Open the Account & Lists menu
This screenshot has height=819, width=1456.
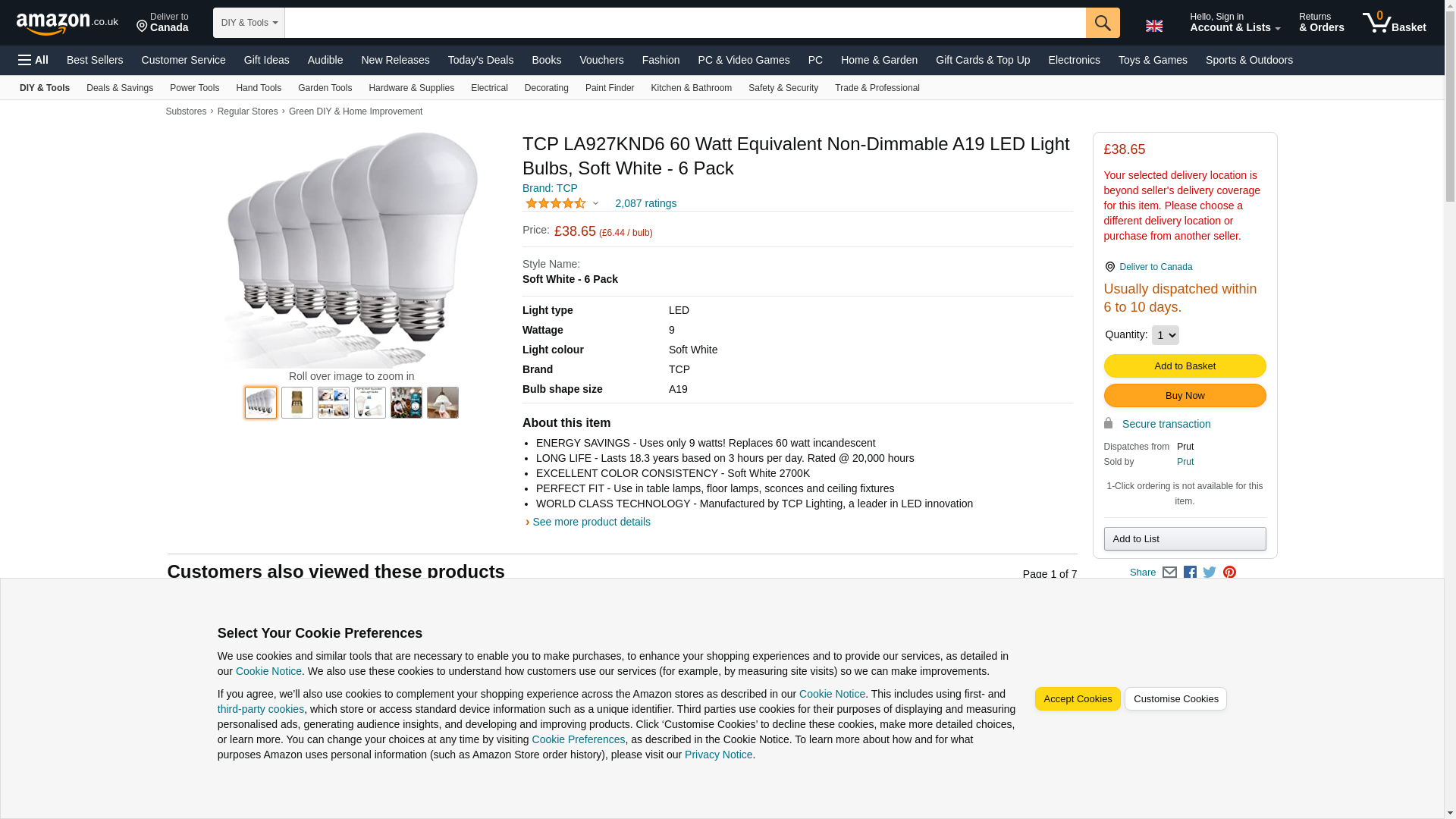tap(1235, 23)
